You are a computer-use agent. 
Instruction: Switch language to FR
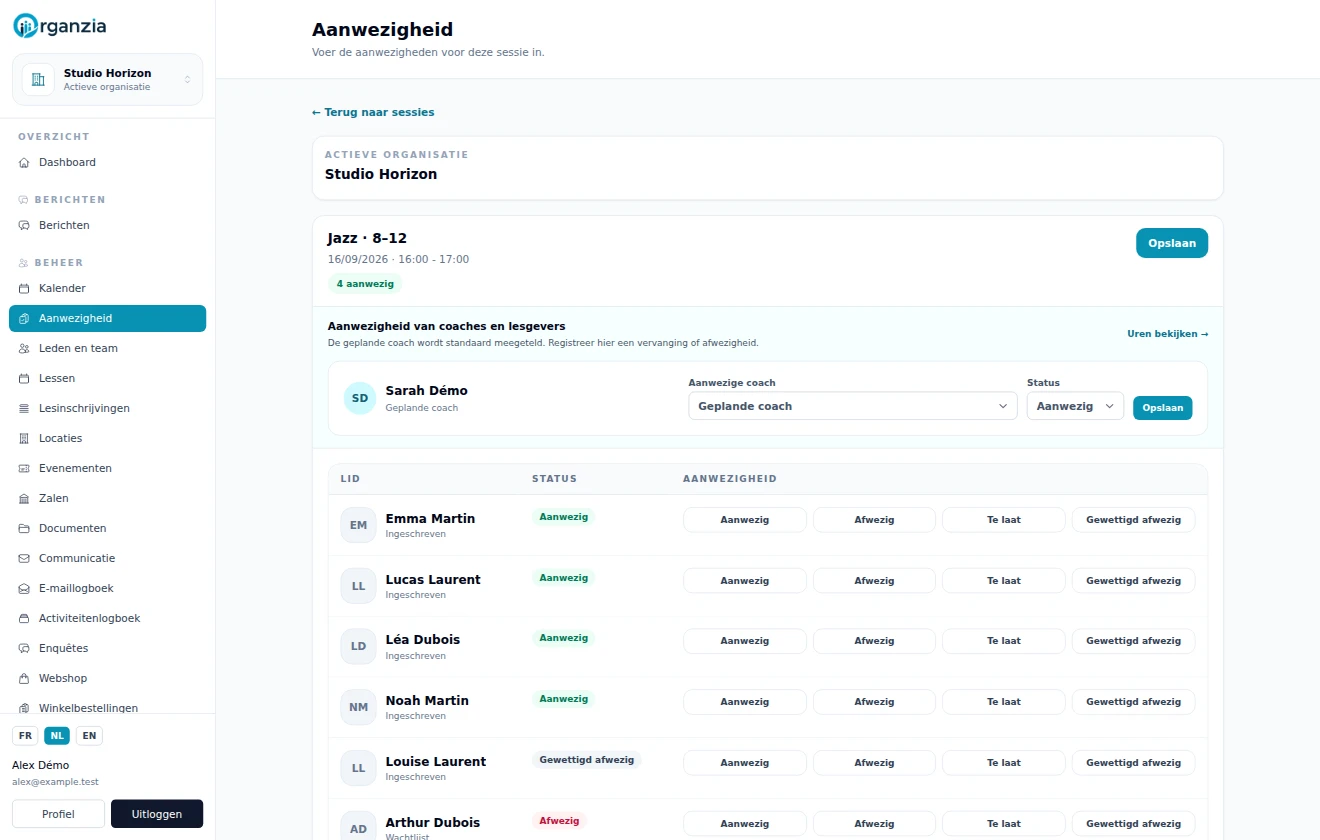[x=26, y=736]
